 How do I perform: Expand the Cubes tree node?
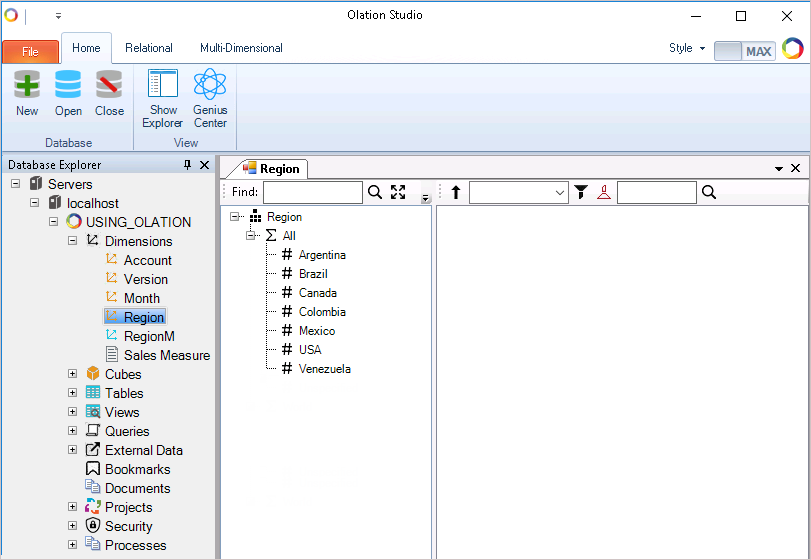click(72, 374)
